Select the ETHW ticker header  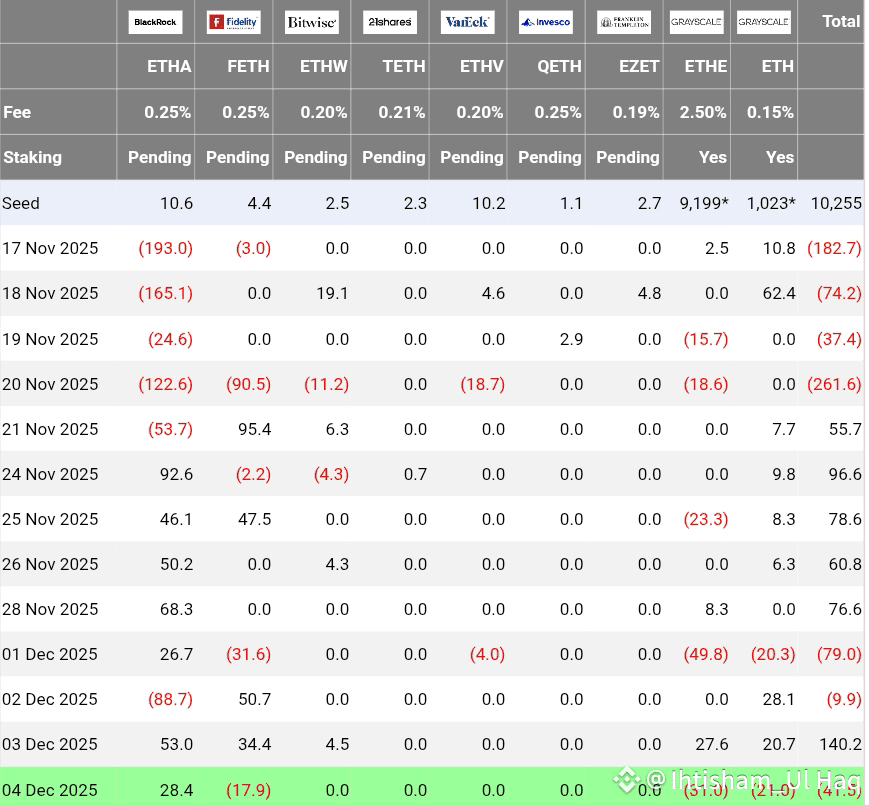coord(324,66)
